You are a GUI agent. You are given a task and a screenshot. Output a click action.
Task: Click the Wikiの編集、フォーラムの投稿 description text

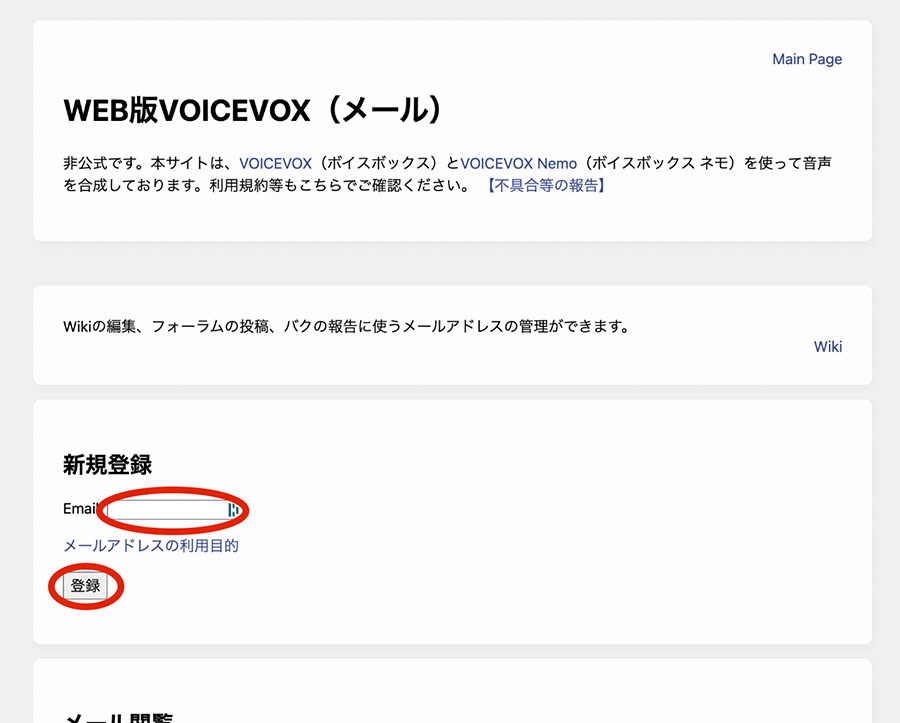pos(346,326)
